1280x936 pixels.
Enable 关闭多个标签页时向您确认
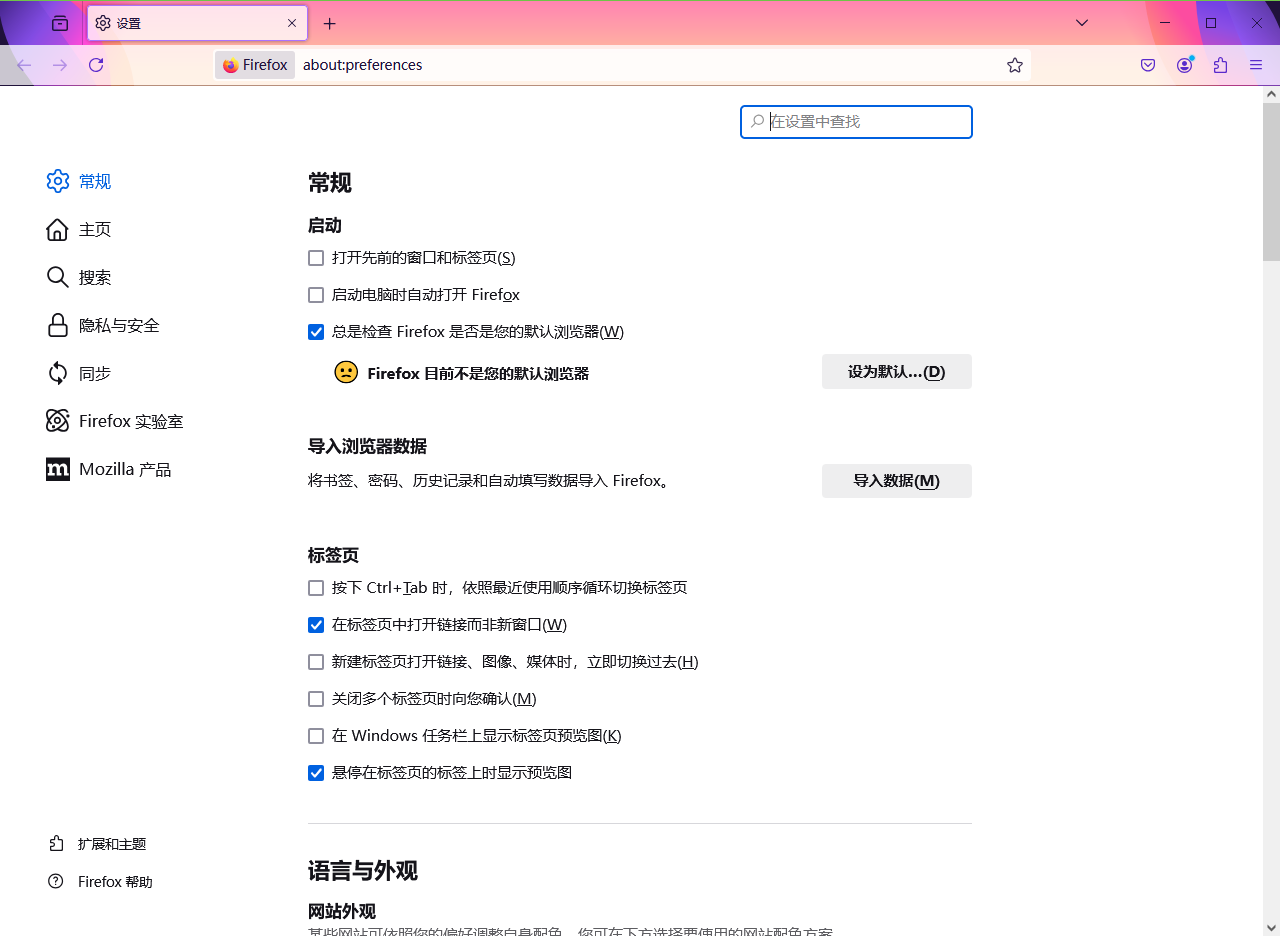[316, 699]
